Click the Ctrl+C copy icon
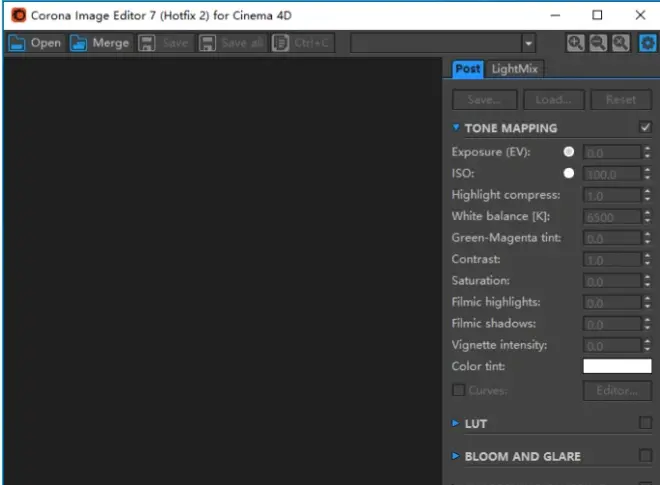 [280, 43]
